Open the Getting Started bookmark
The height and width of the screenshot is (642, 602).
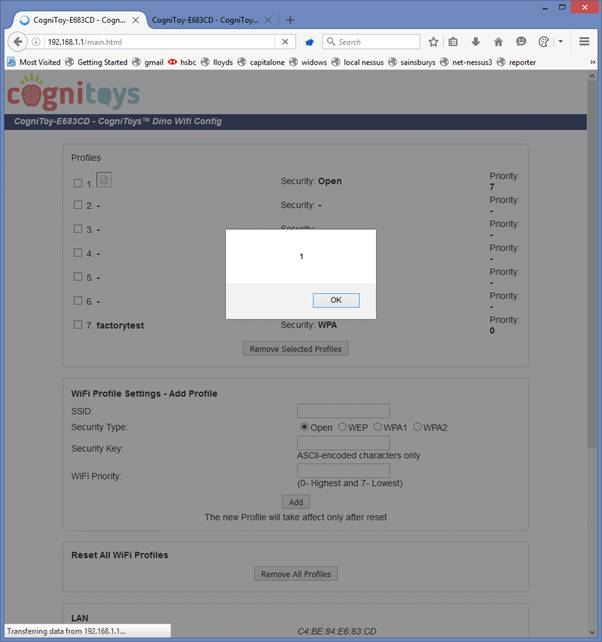97,62
